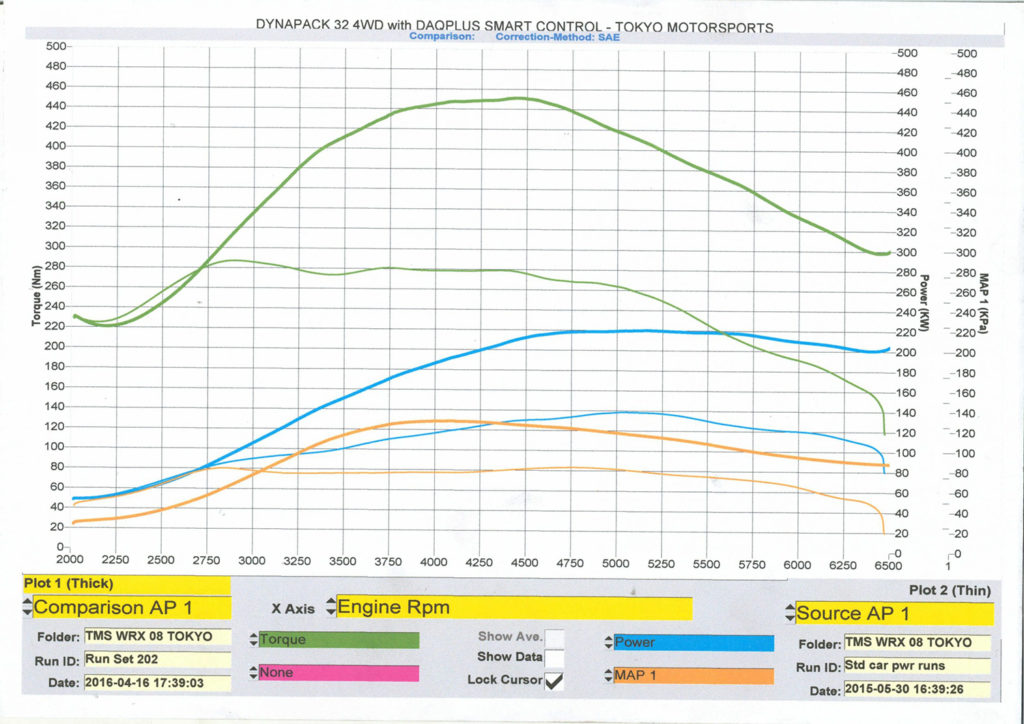Select the green Torque channel field
The image size is (1024, 724).
coord(338,640)
